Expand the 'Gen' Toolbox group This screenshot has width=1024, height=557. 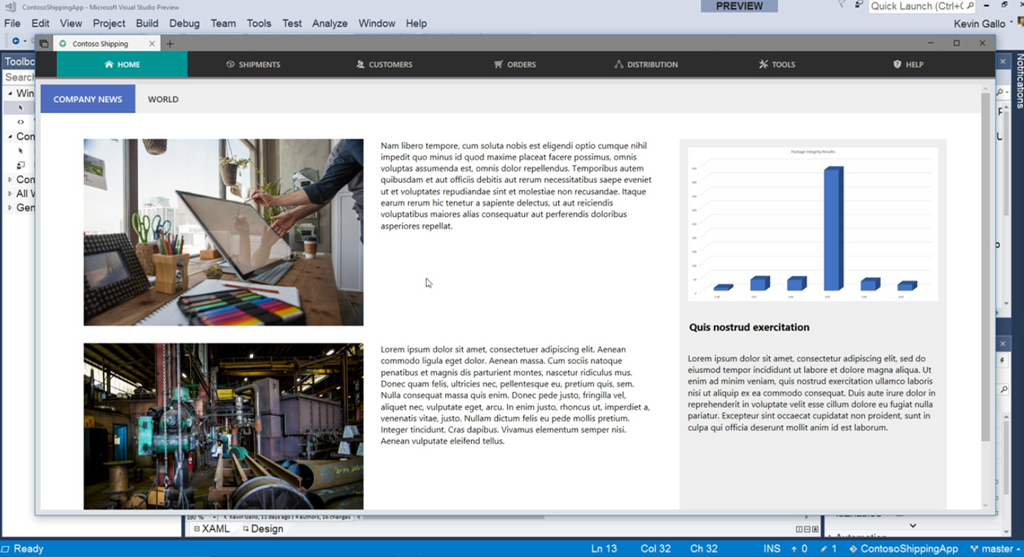10,208
